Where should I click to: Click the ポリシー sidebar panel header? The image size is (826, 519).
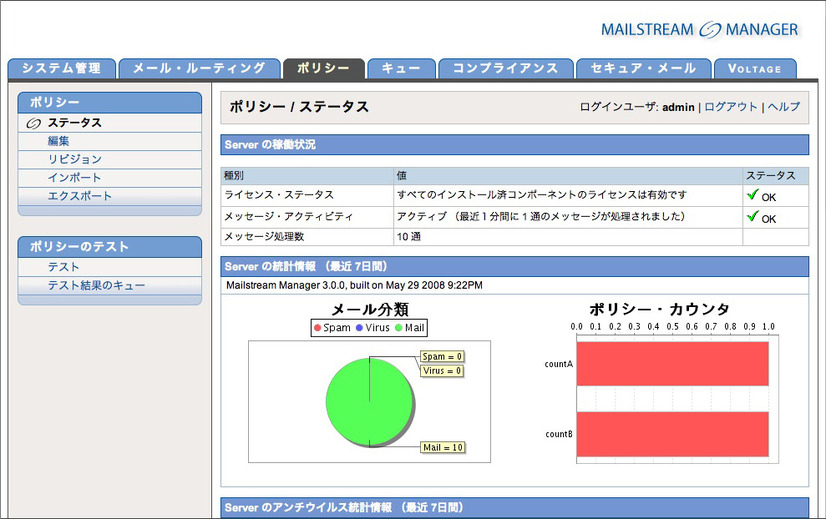pyautogui.click(x=110, y=103)
